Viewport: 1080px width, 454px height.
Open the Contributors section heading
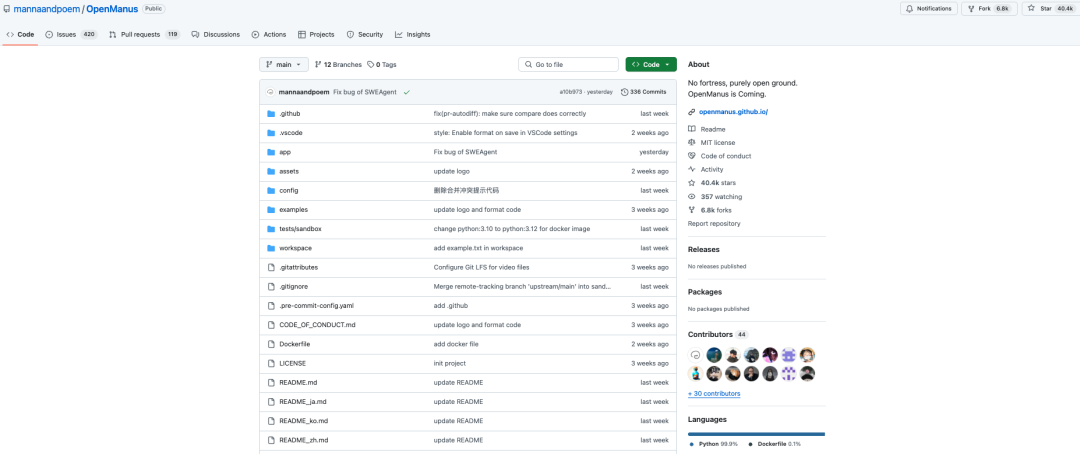[710, 335]
